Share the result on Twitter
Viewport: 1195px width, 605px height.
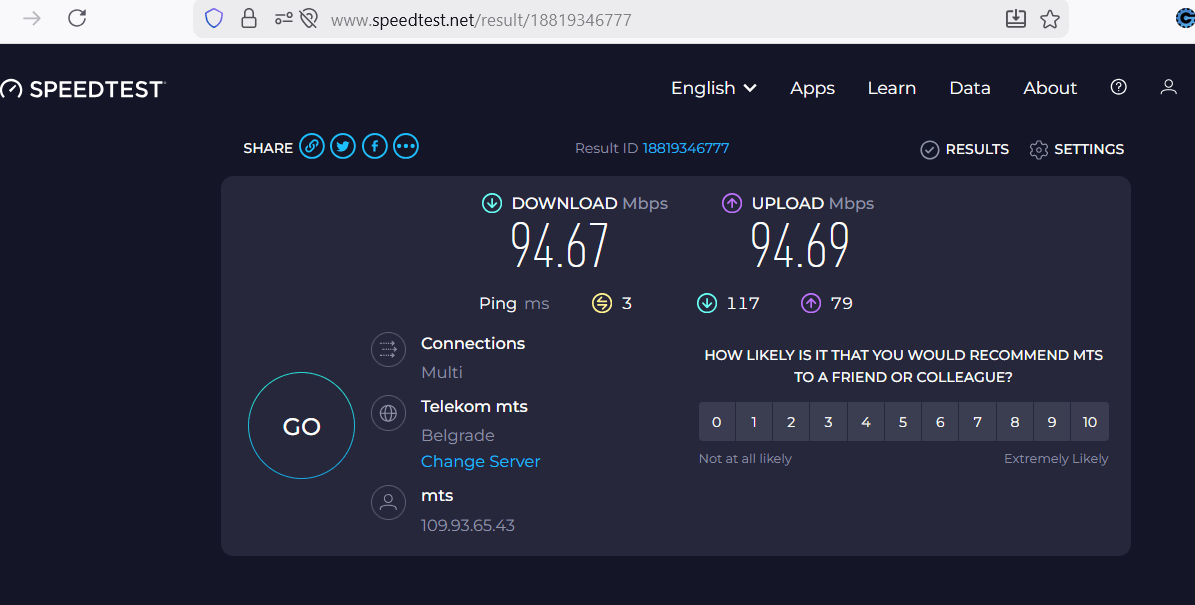[x=343, y=146]
